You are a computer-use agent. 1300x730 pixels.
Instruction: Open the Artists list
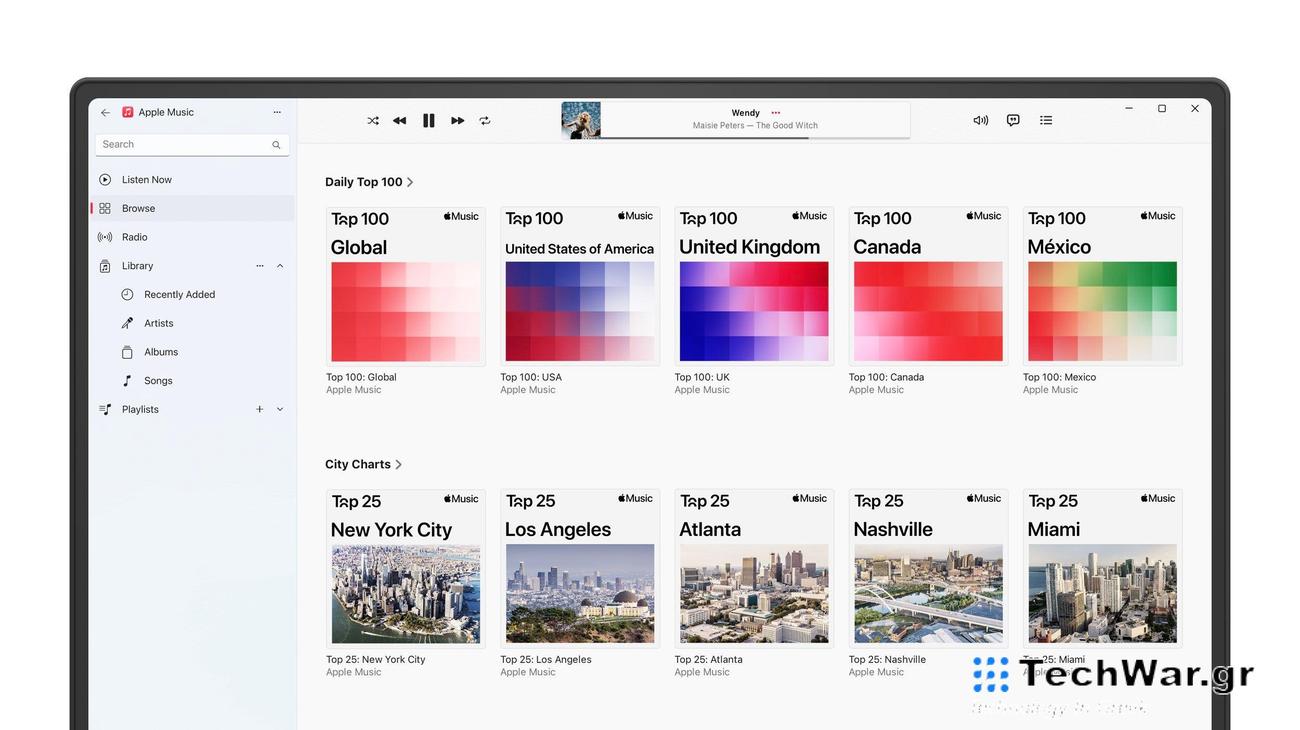point(158,323)
